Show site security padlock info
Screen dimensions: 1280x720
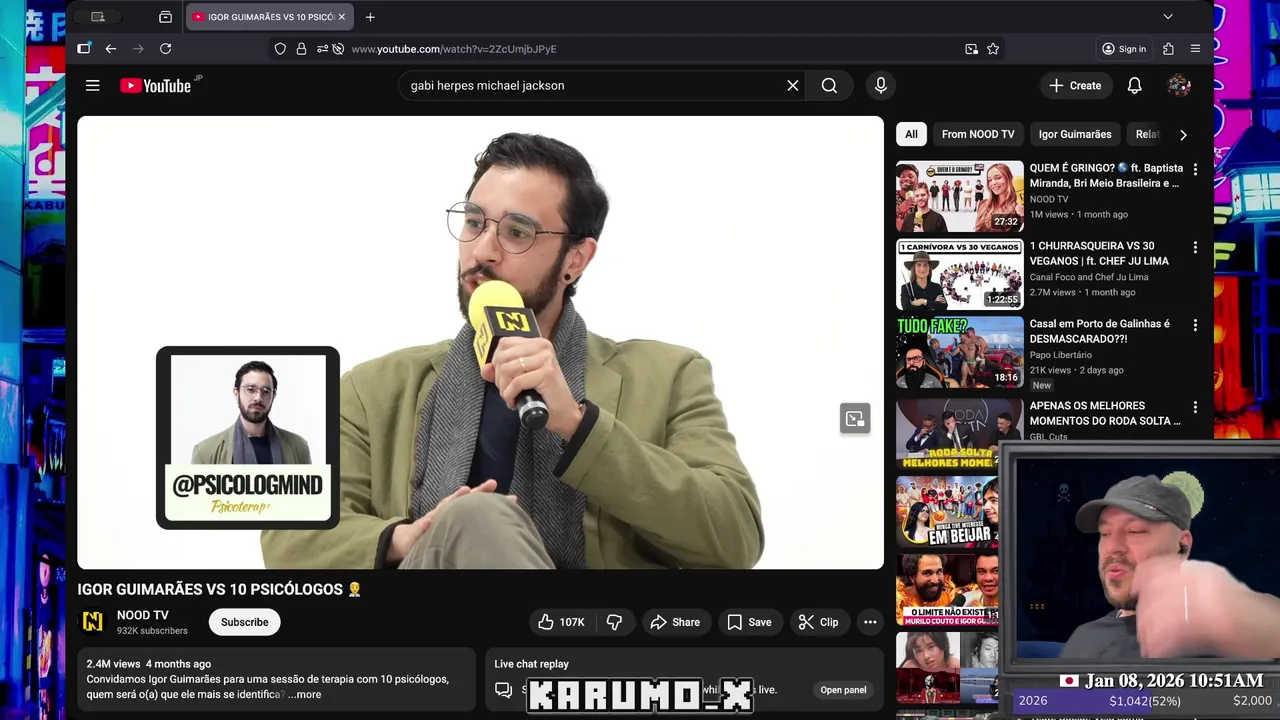(301, 49)
